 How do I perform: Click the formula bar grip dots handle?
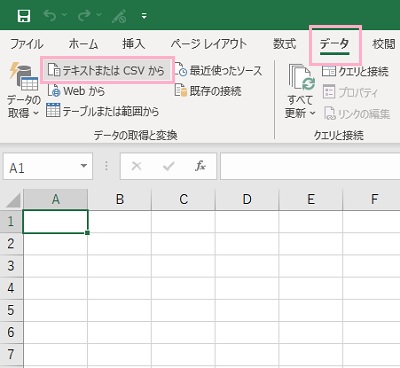pyautogui.click(x=106, y=166)
